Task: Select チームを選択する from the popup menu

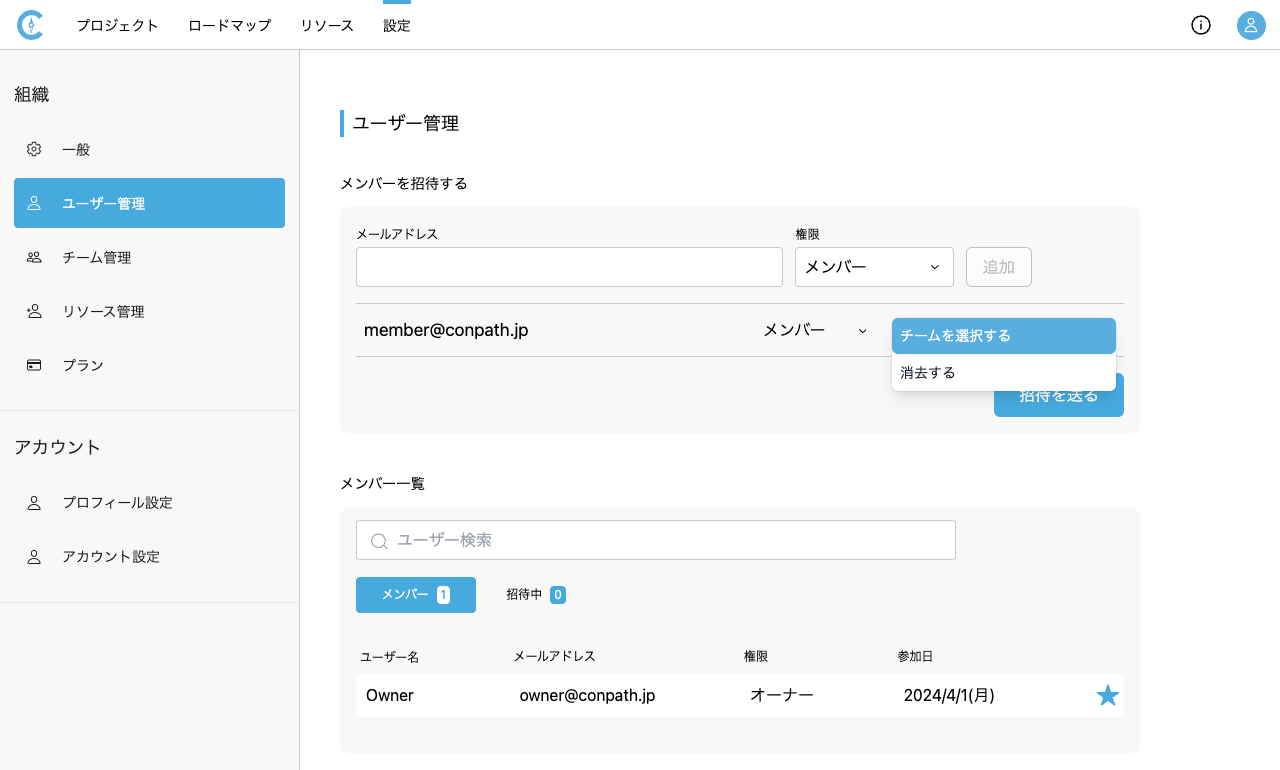Action: click(x=1003, y=336)
